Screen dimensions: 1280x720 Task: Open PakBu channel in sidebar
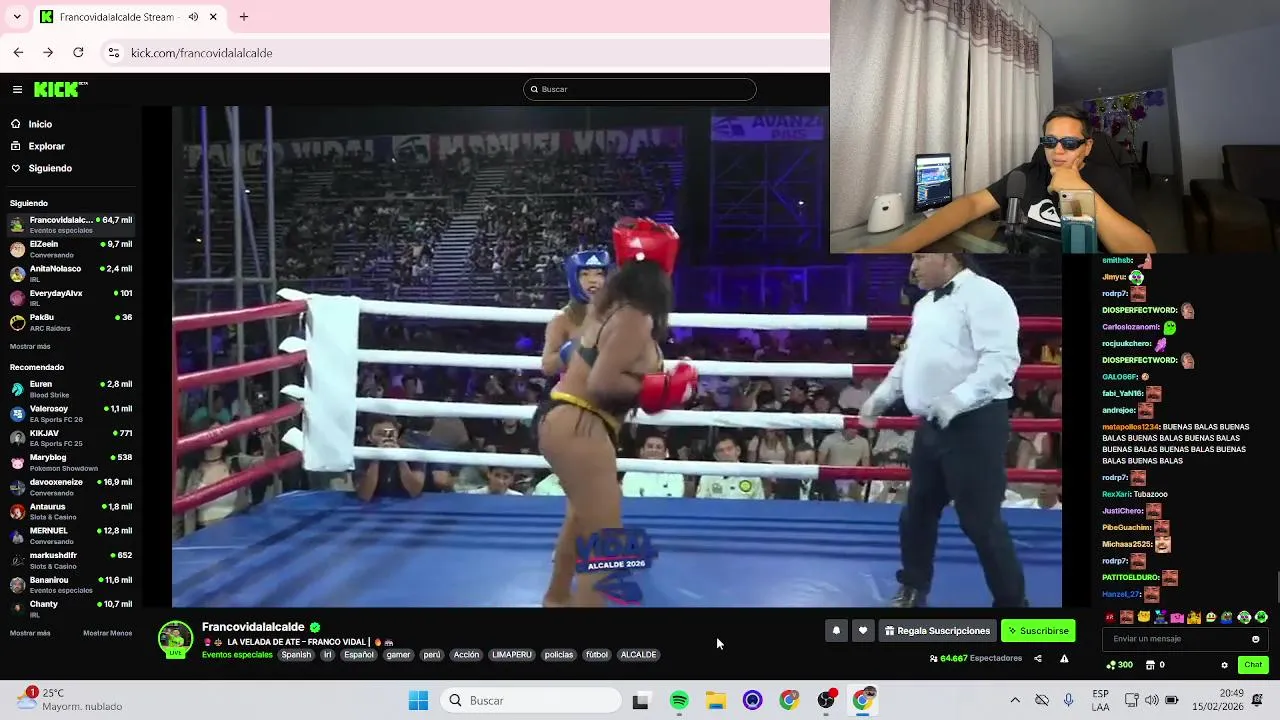click(70, 322)
